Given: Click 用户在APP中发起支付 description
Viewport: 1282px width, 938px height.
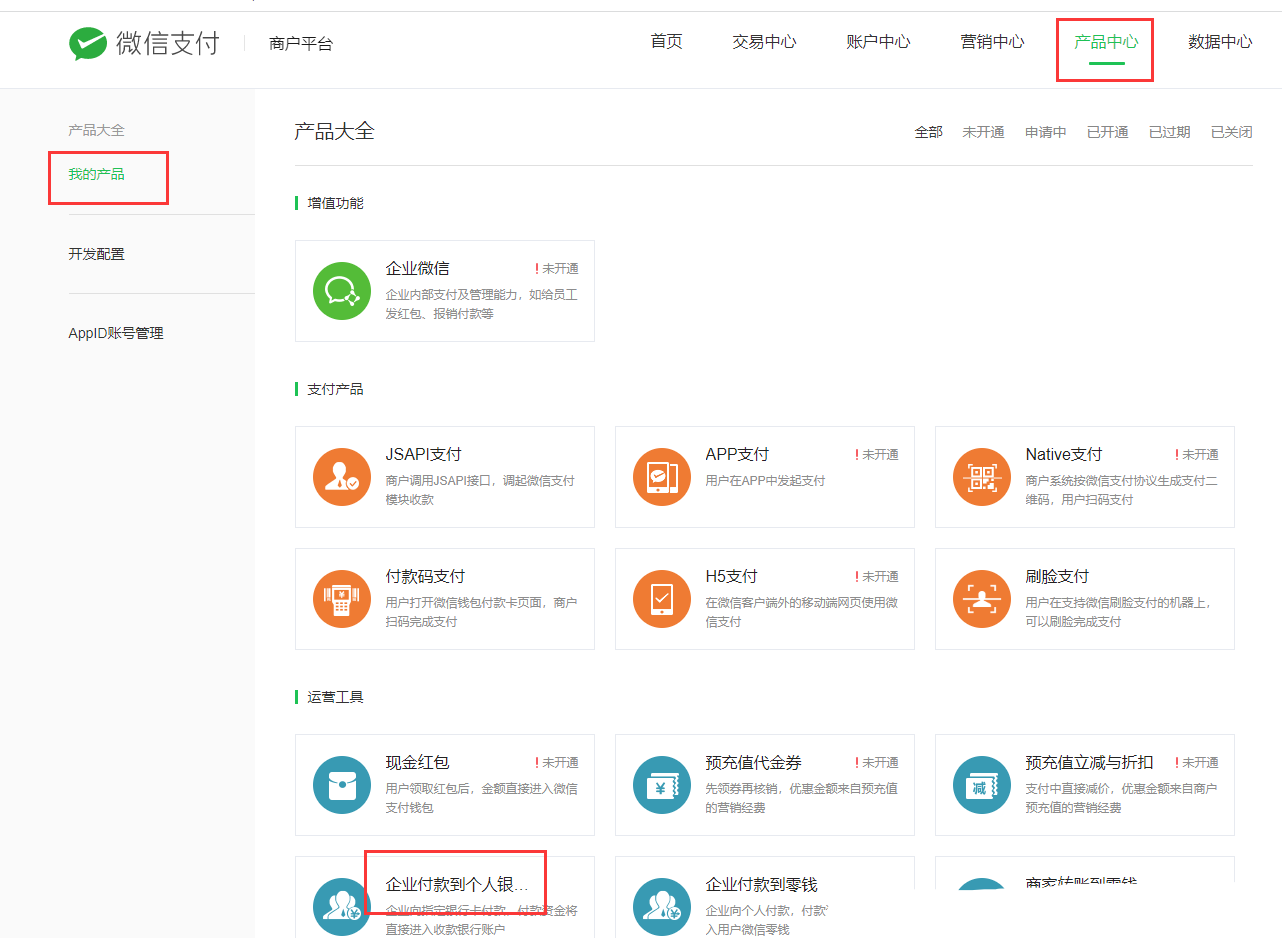Looking at the screenshot, I should (x=766, y=481).
